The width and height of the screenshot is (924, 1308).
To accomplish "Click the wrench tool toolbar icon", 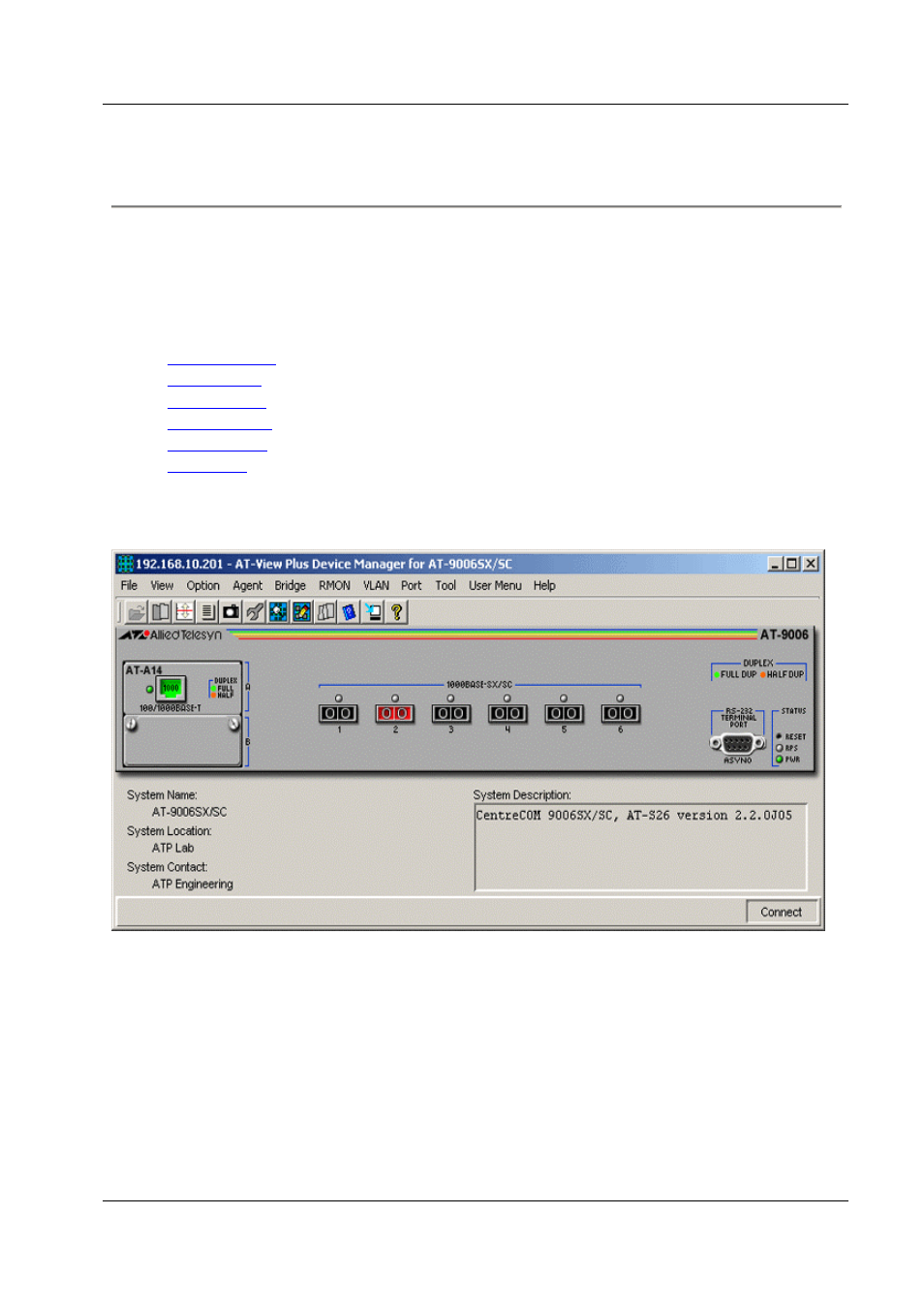I will (255, 611).
